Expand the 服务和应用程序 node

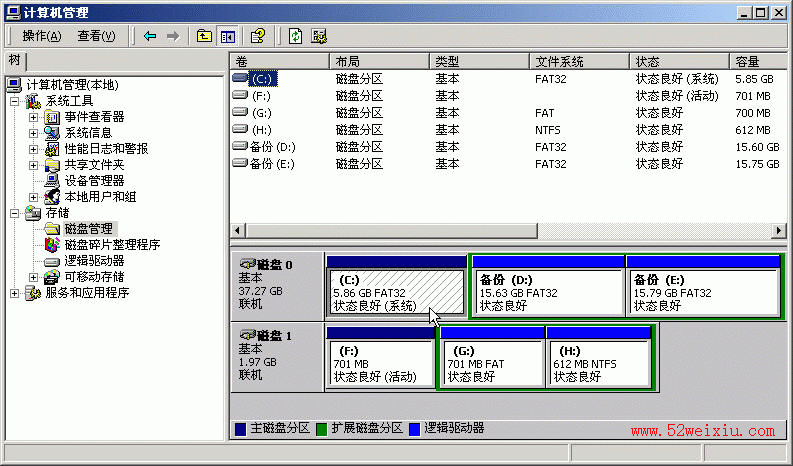point(15,293)
